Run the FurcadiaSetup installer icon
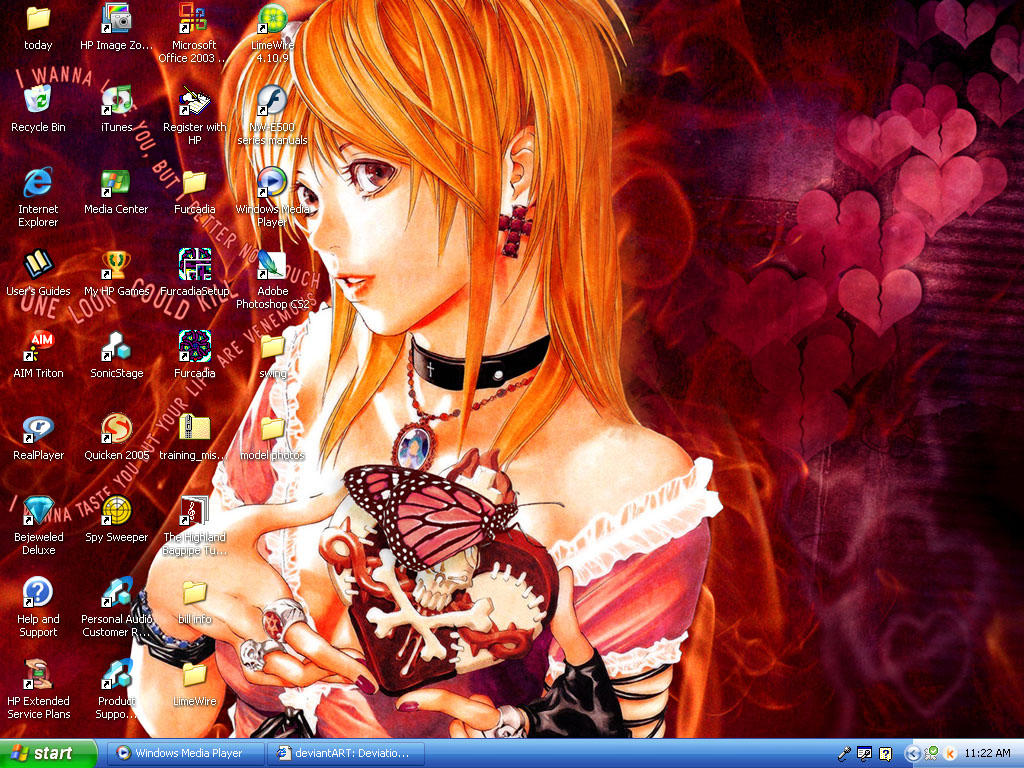The width and height of the screenshot is (1024, 768). pos(194,264)
